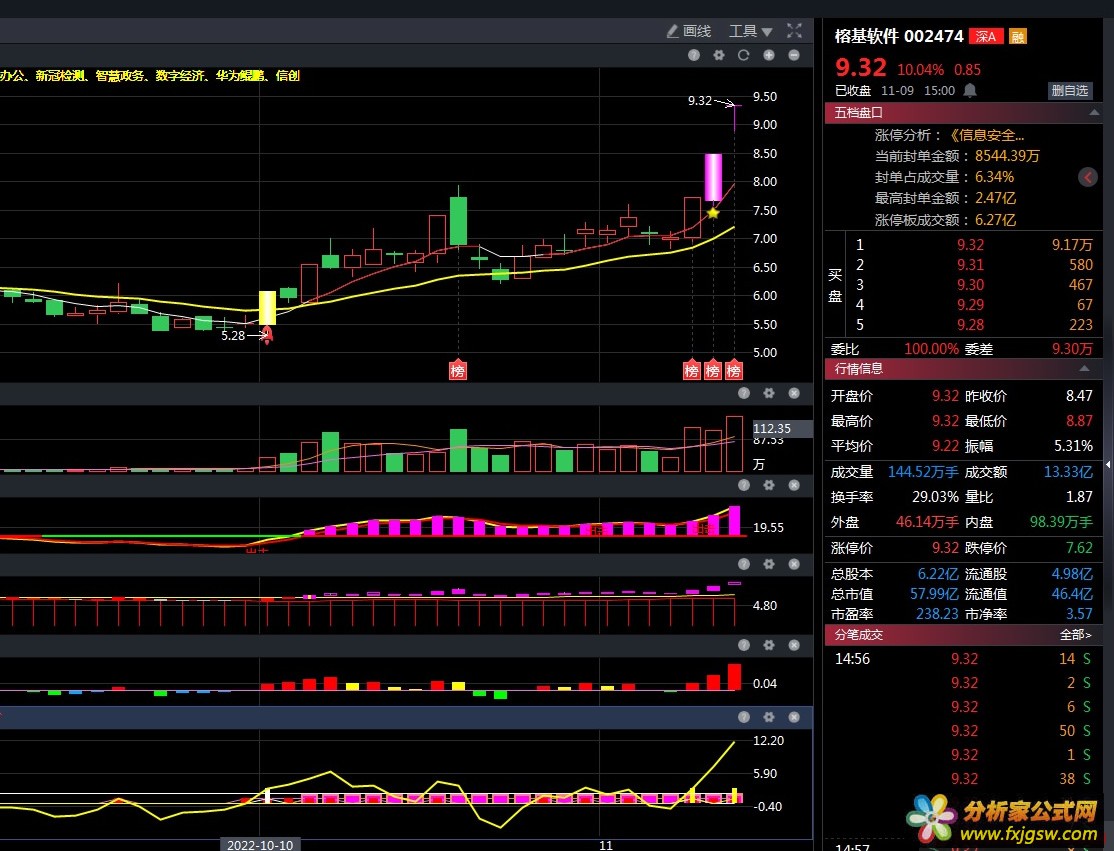The width and height of the screenshot is (1114, 851).
Task: Open help for the 19.55 indicator panel
Action: tap(744, 484)
